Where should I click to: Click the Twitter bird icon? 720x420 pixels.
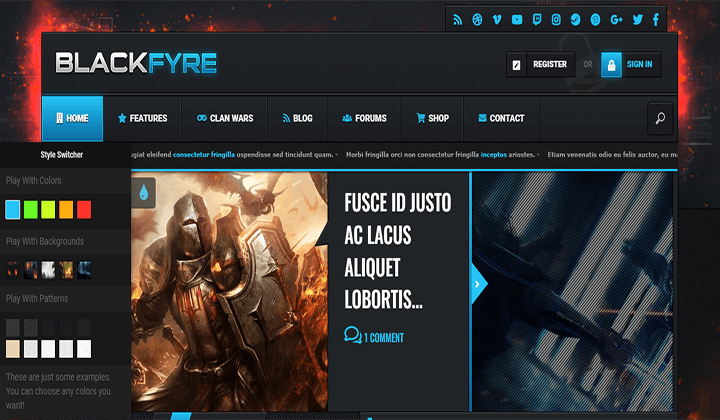click(637, 20)
